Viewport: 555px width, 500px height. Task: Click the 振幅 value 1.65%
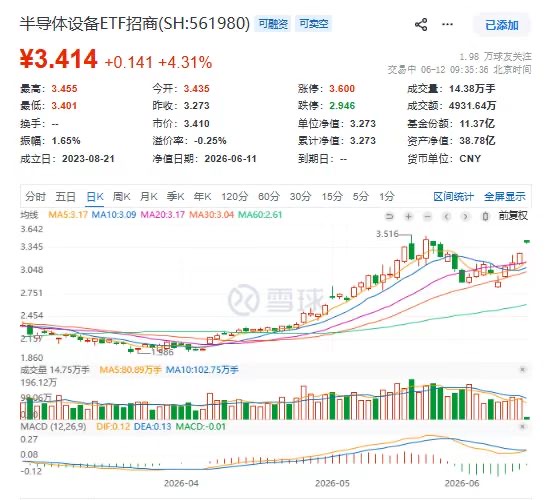pos(66,141)
